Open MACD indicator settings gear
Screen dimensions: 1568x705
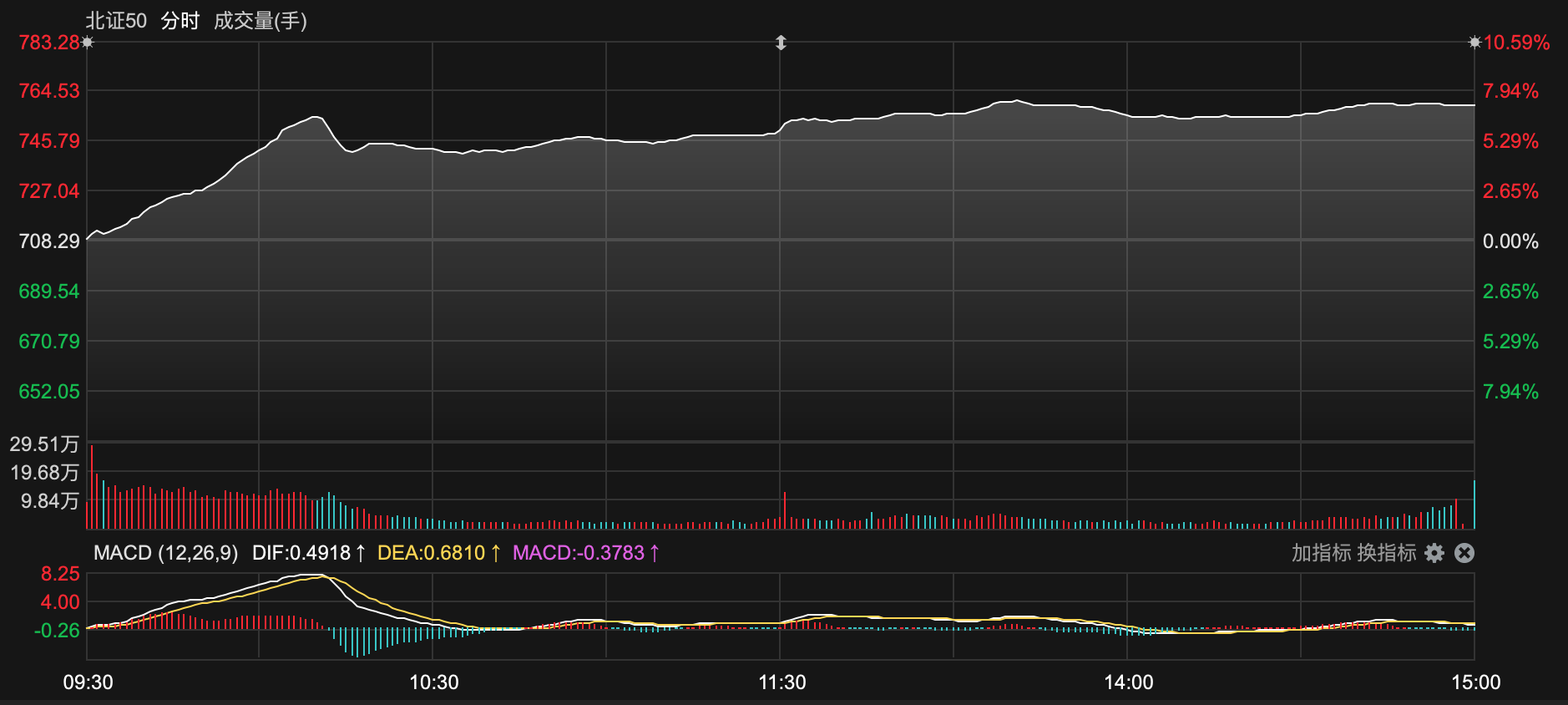coord(1434,553)
